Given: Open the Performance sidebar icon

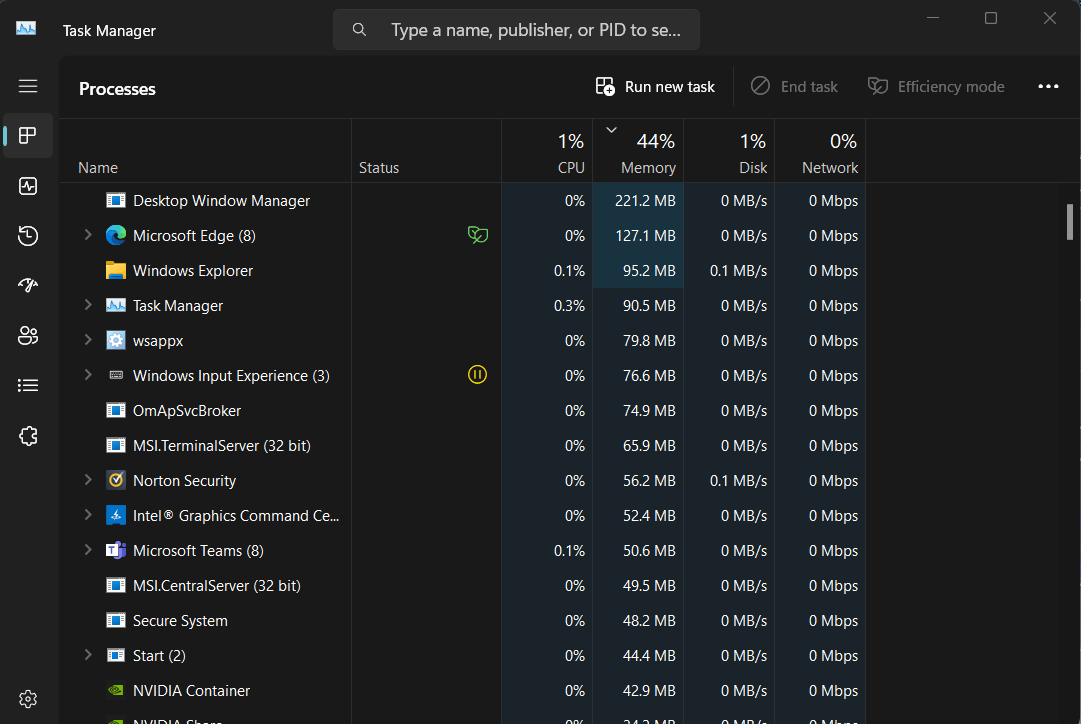Looking at the screenshot, I should [28, 186].
